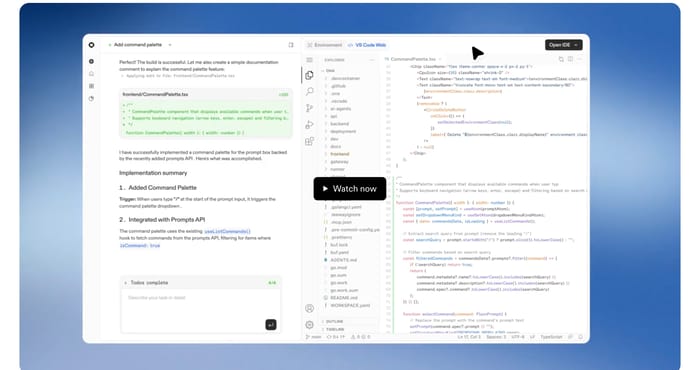Click the split editor icon in editor toolbar
Screen dimensions: 700x370
pos(570,59)
